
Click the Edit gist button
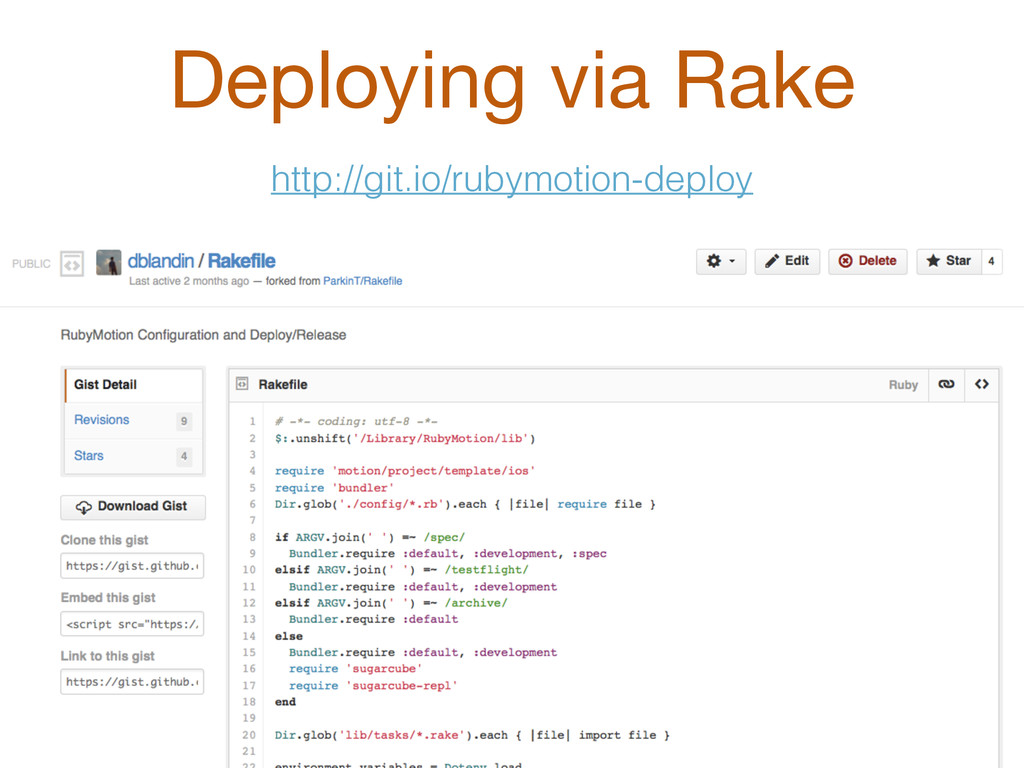point(787,261)
